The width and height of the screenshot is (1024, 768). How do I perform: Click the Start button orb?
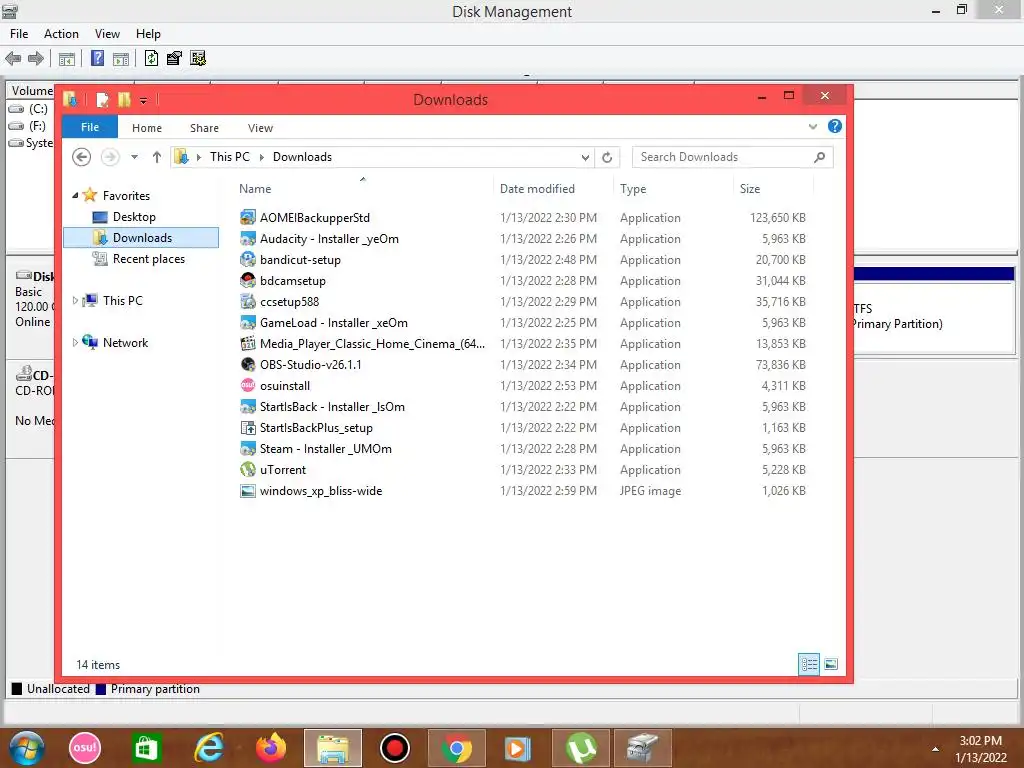click(x=26, y=748)
